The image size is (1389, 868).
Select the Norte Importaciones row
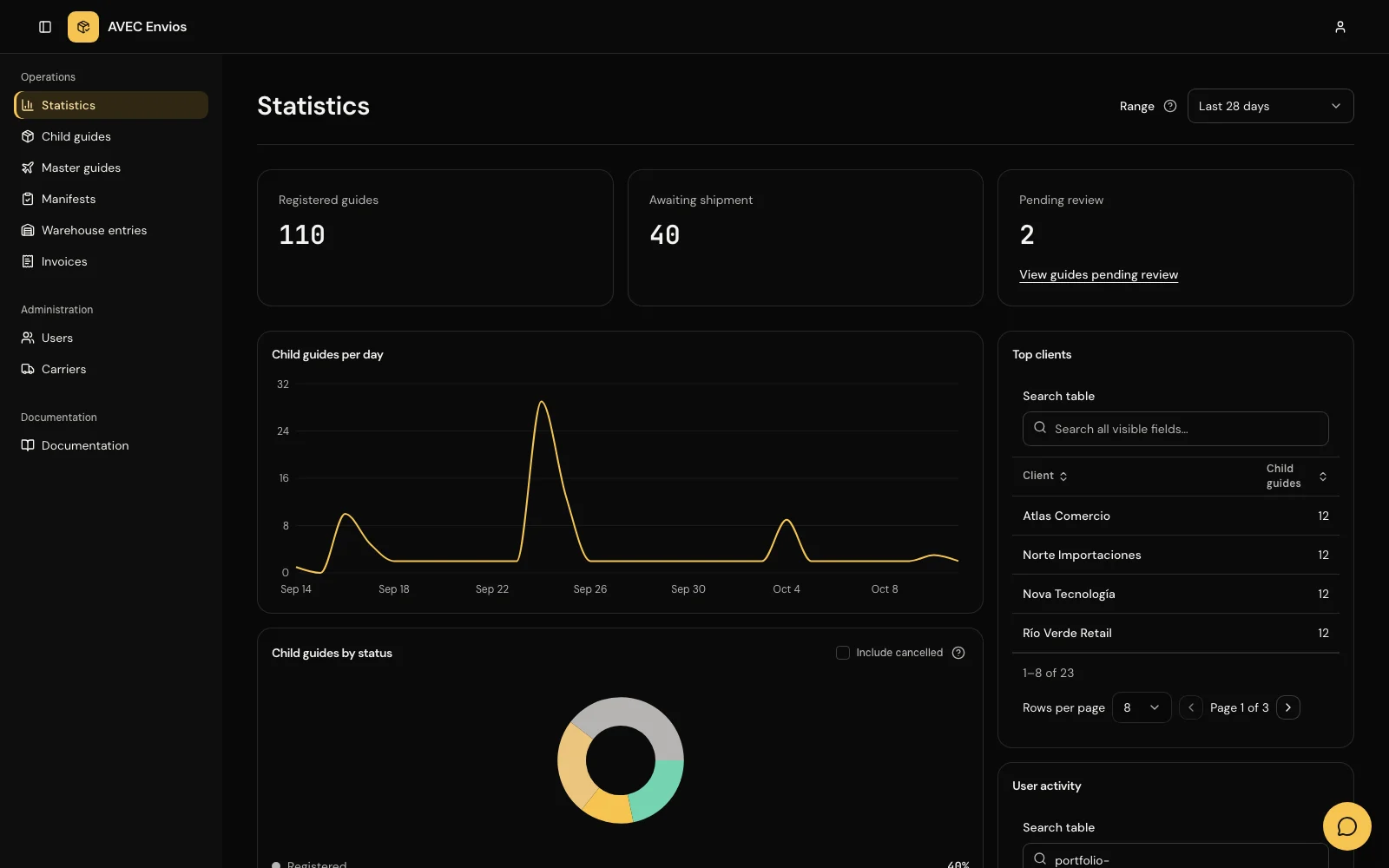tap(1175, 555)
